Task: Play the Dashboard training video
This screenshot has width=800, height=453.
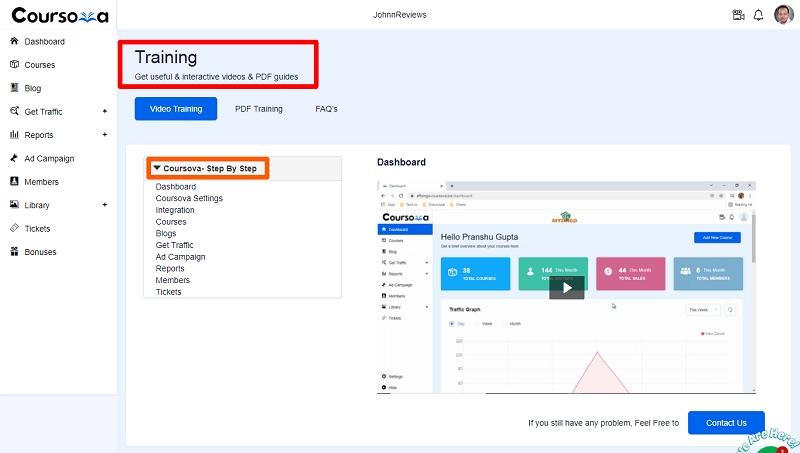Action: [x=567, y=288]
